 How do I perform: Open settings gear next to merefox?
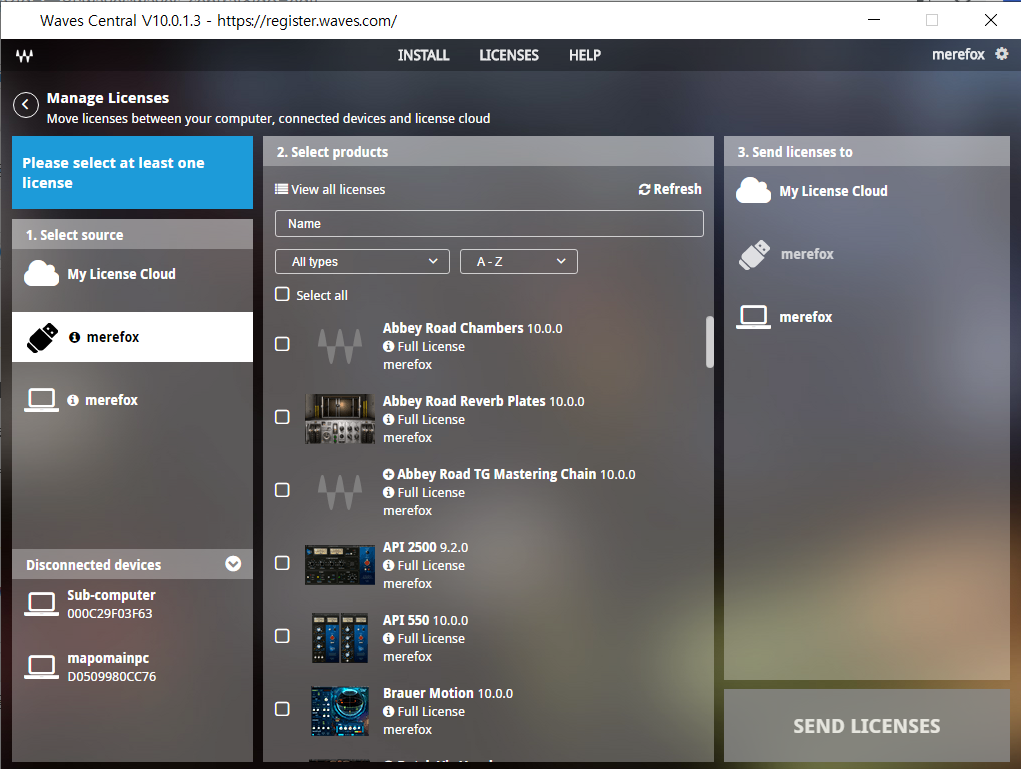click(x=1002, y=54)
